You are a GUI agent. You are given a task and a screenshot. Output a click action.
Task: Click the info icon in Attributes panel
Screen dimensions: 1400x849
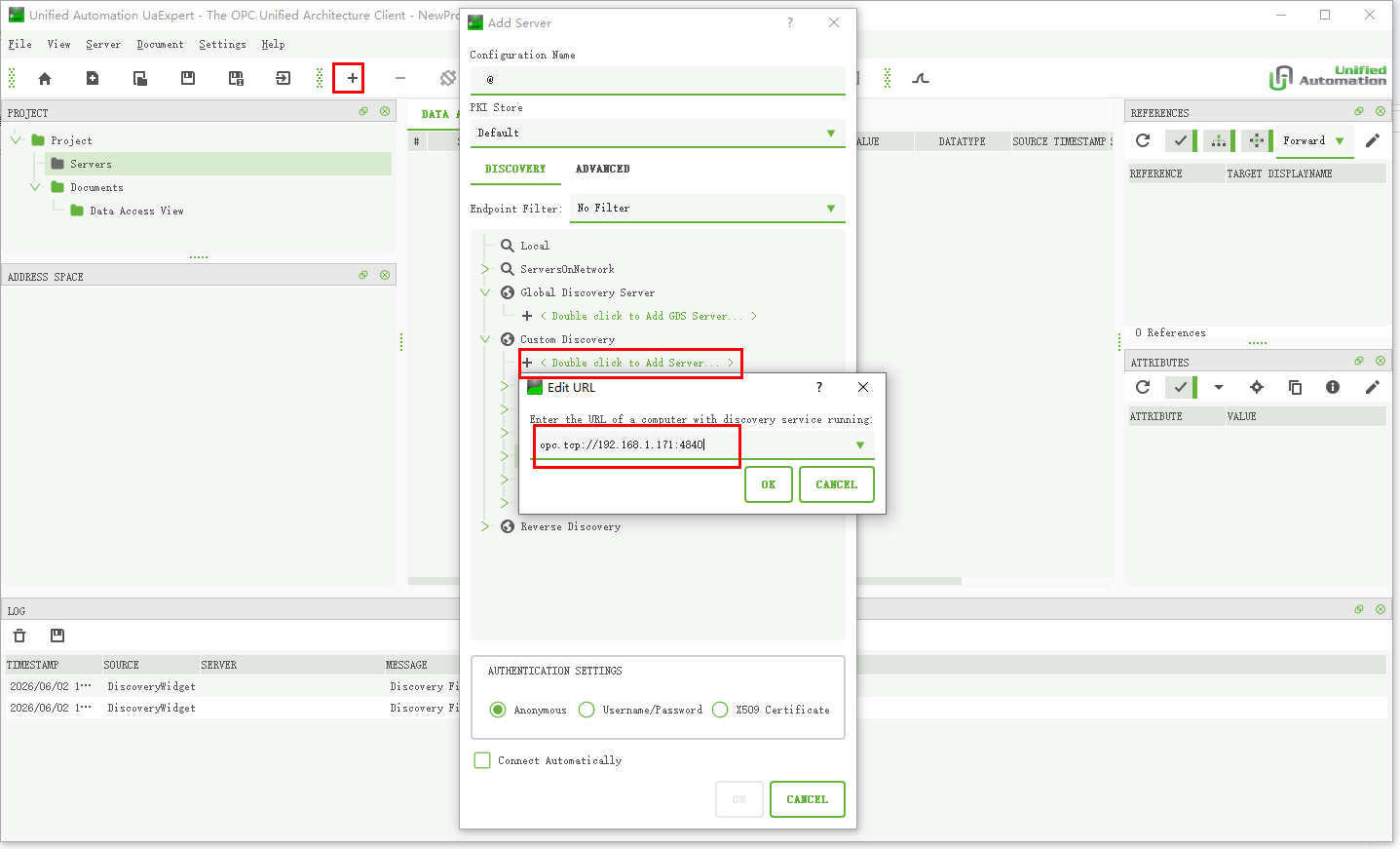coord(1333,388)
